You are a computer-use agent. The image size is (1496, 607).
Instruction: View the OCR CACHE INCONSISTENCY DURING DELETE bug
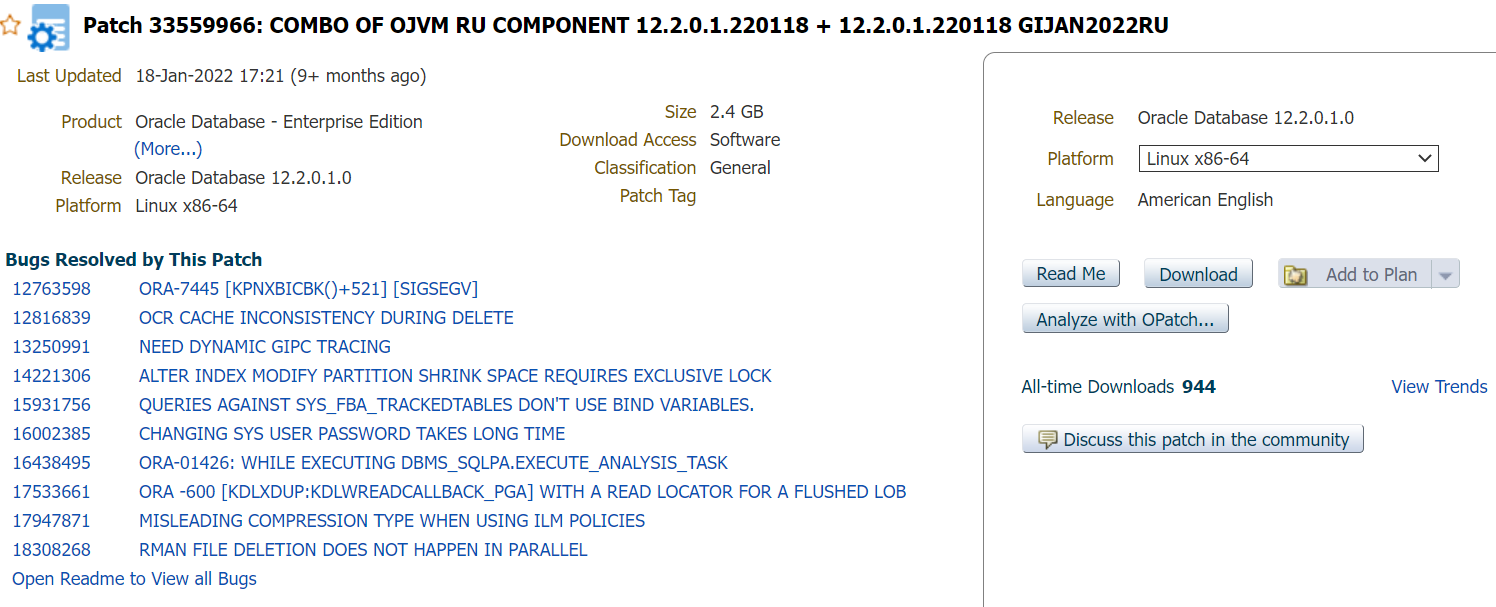pos(325,317)
